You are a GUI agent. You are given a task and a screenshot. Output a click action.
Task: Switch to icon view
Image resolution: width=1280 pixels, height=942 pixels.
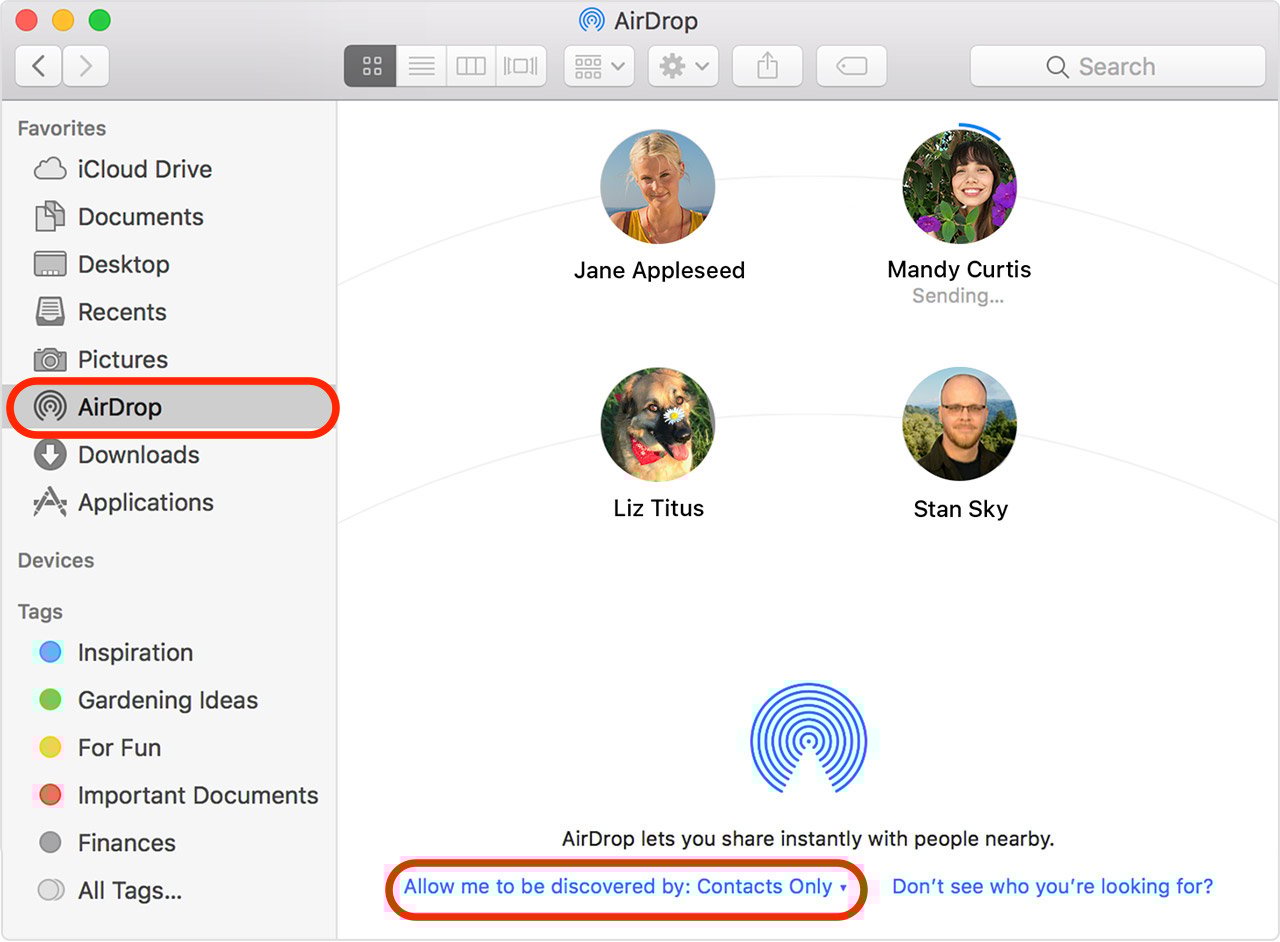371,67
